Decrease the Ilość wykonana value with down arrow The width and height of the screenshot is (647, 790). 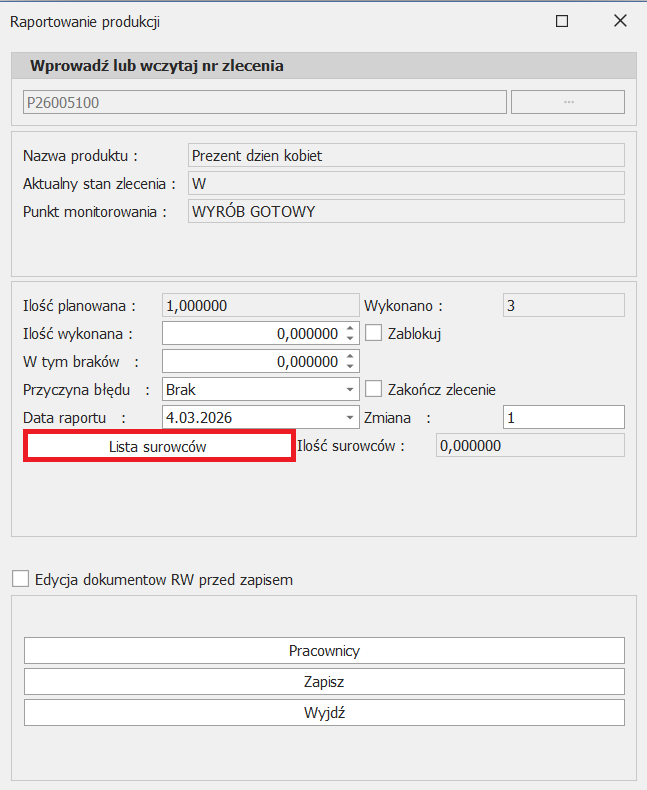pos(350,339)
